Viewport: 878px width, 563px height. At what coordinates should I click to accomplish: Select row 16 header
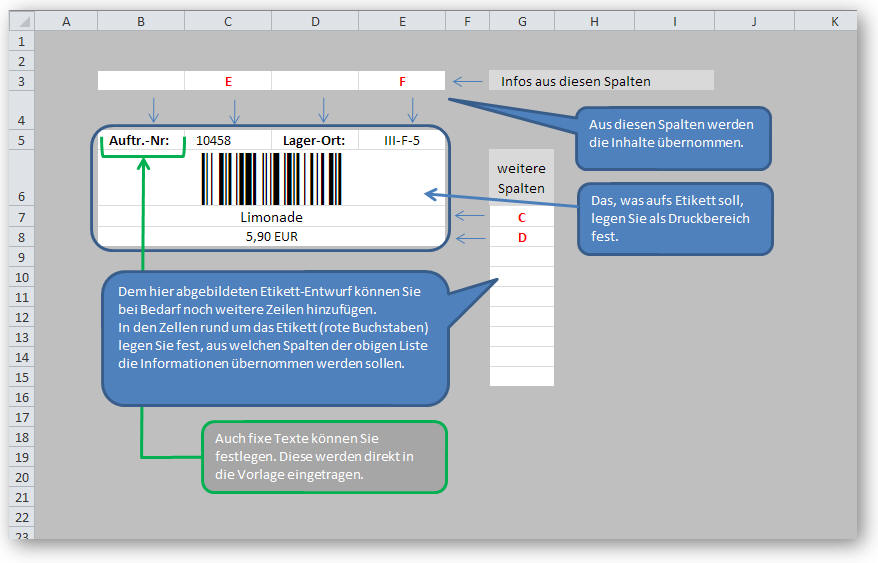(x=22, y=397)
